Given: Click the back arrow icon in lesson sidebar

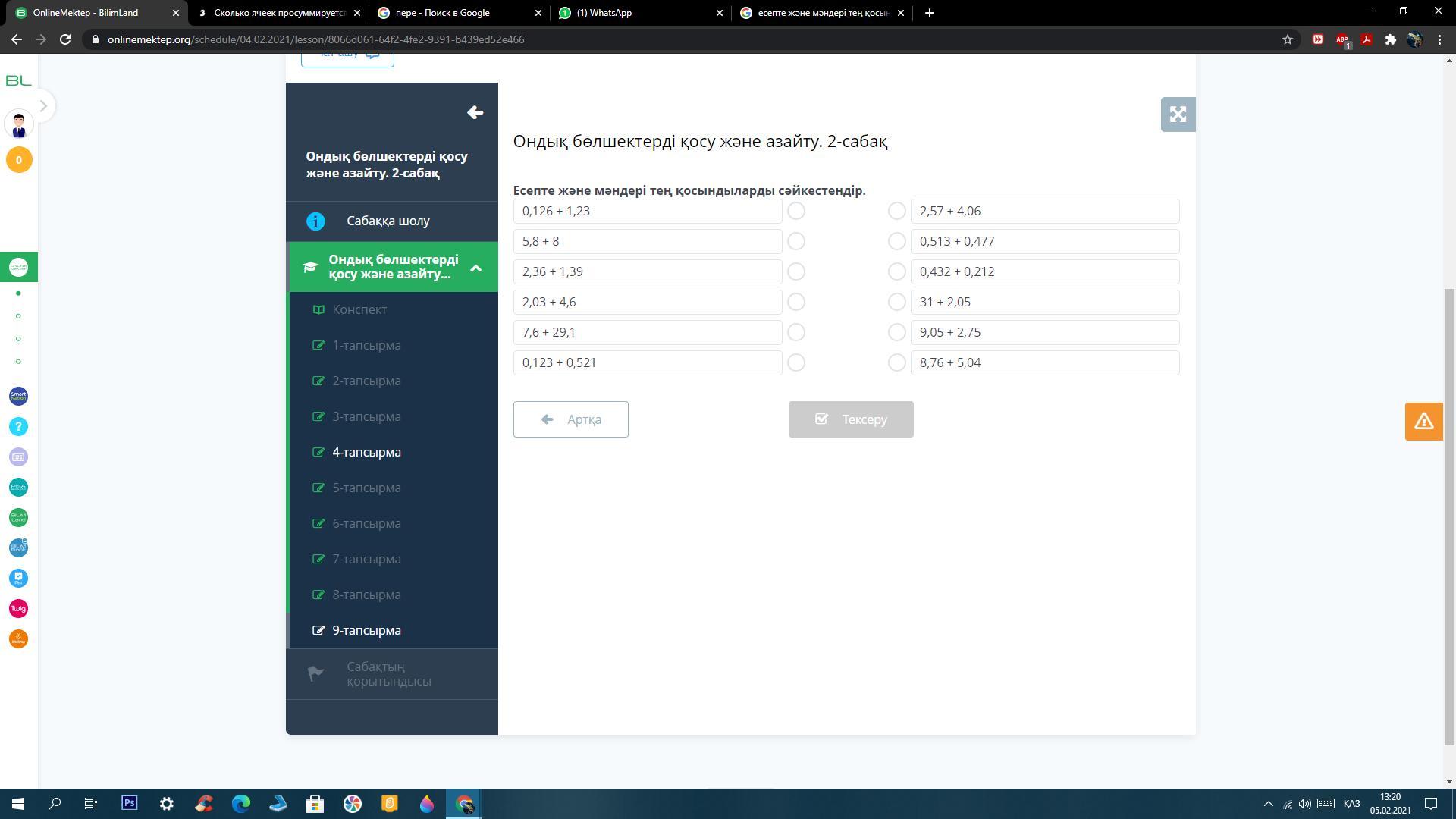Looking at the screenshot, I should coord(475,113).
